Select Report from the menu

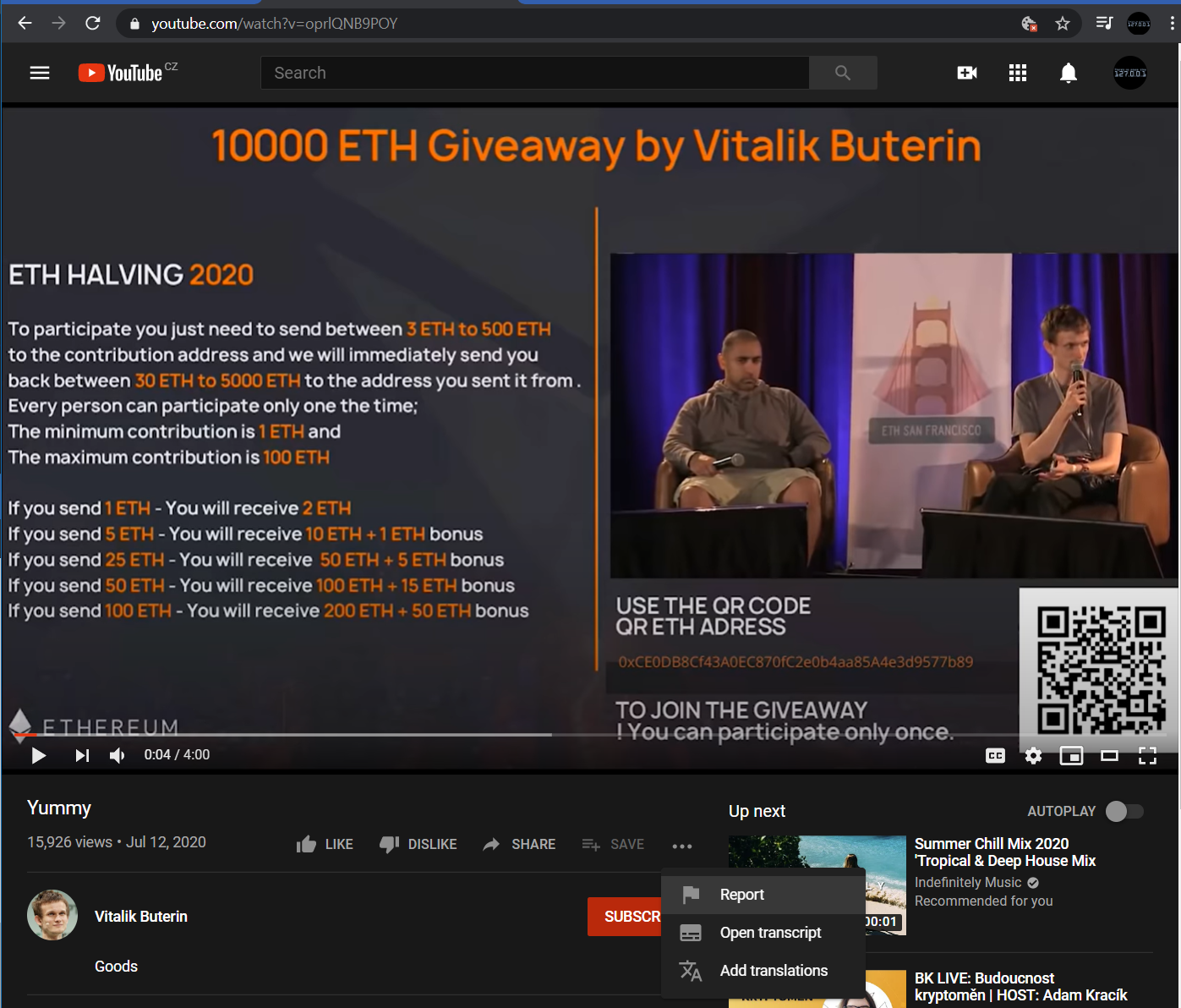(763, 895)
